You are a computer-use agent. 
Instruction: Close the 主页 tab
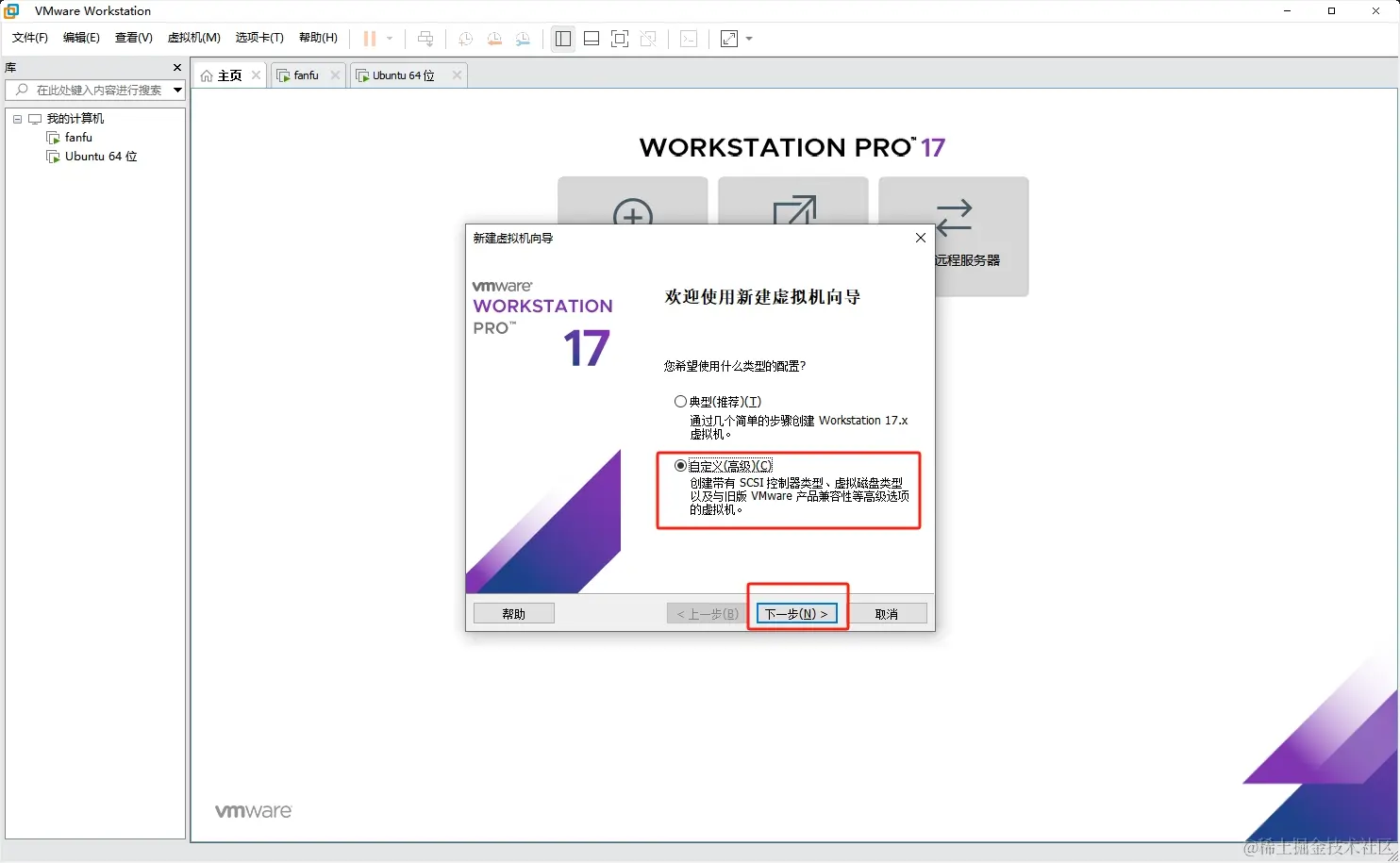[256, 75]
